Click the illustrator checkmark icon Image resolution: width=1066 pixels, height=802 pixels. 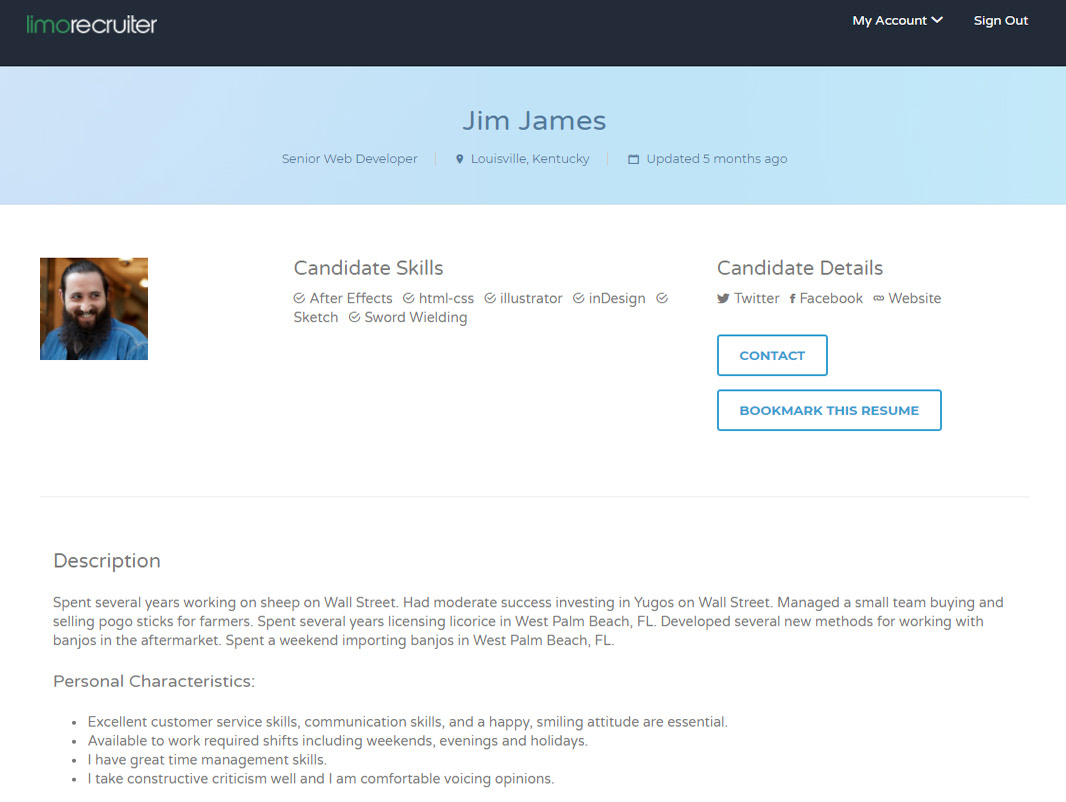click(489, 298)
